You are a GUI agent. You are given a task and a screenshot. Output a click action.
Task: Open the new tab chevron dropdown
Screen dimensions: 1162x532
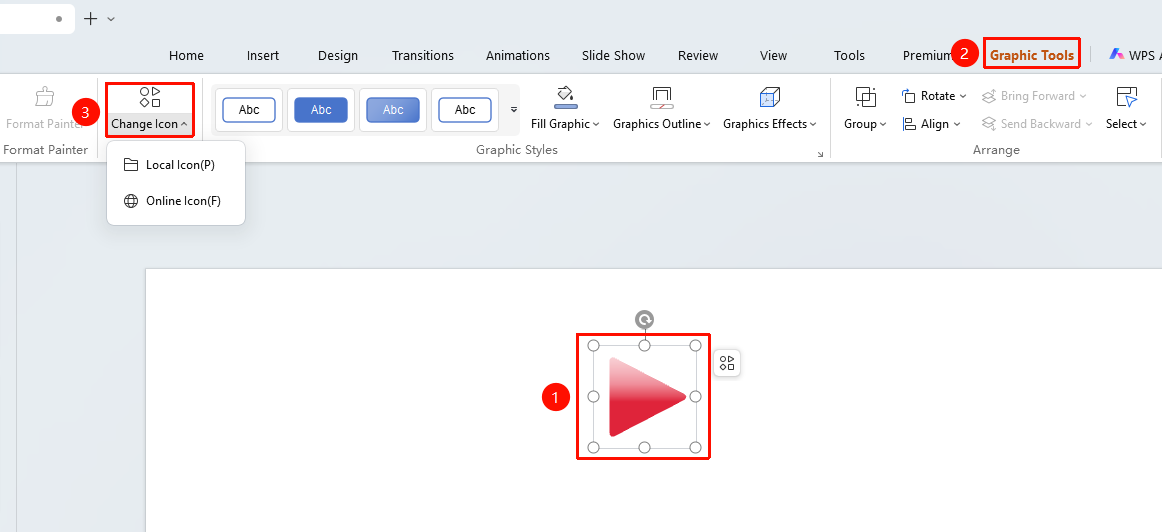pyautogui.click(x=111, y=19)
